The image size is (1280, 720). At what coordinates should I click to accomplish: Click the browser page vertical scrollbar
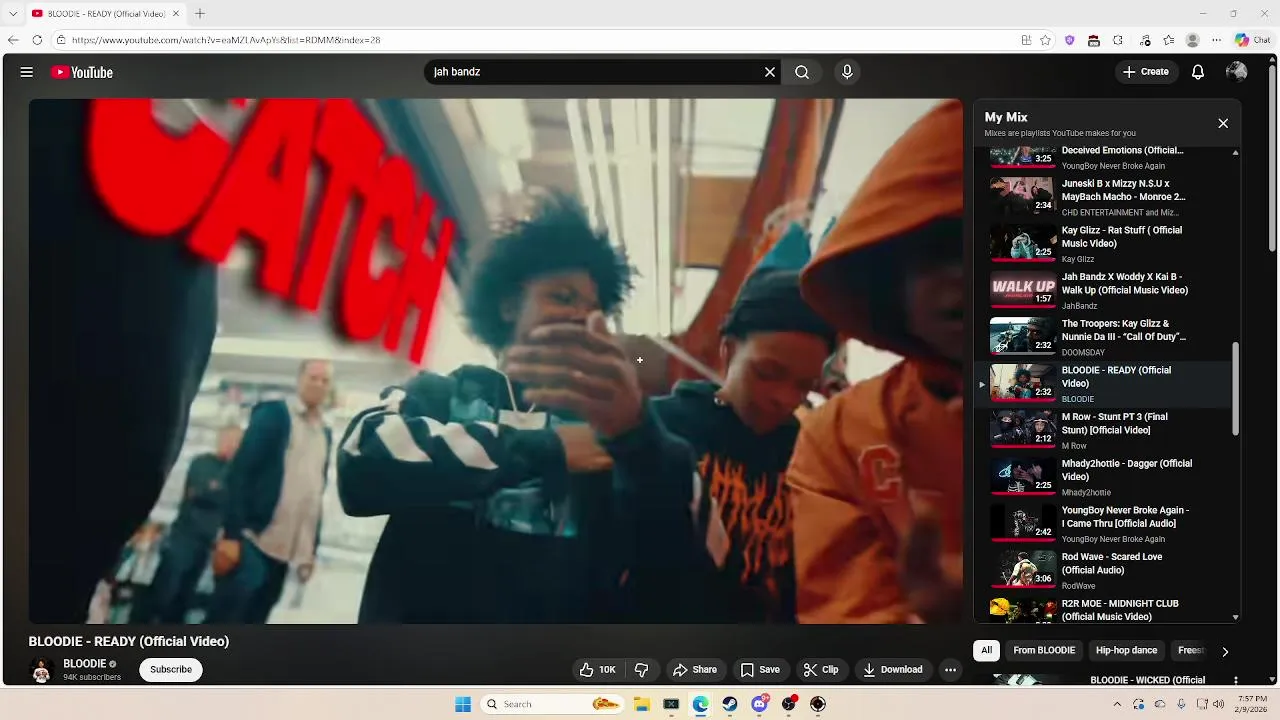click(x=1272, y=156)
